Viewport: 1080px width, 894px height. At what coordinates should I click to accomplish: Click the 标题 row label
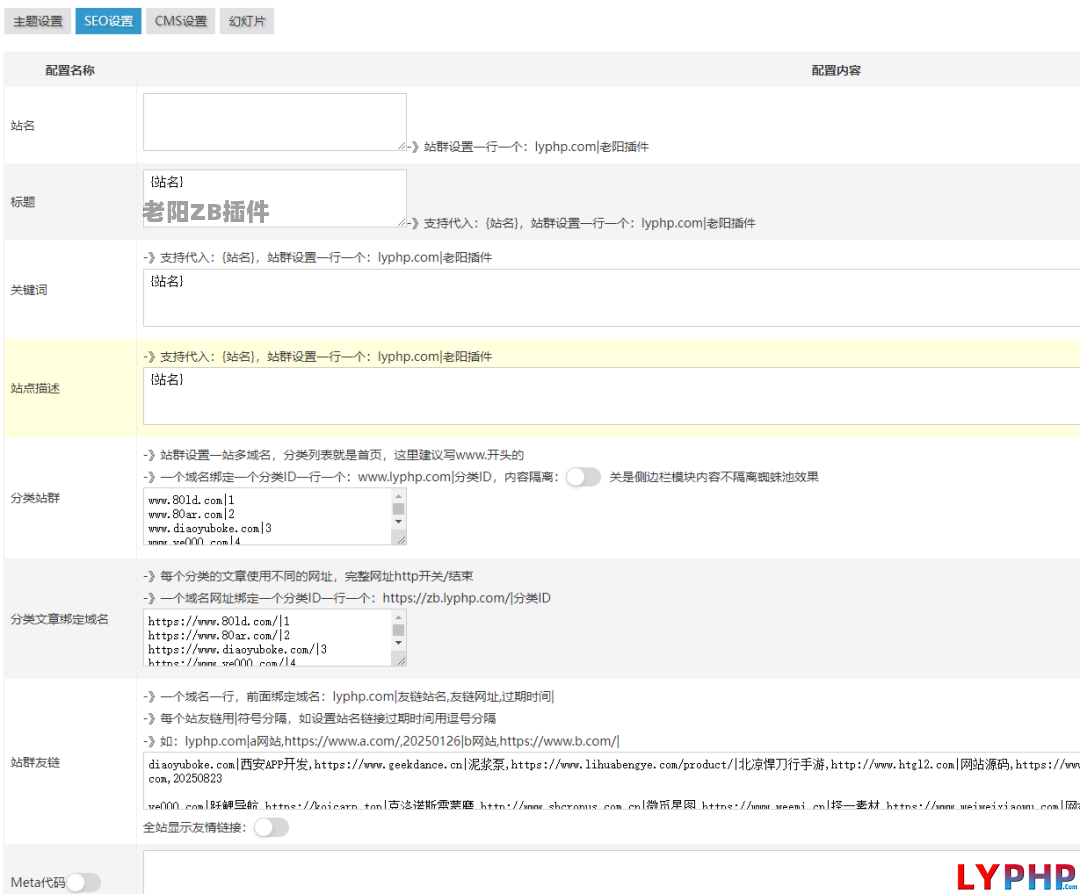tap(23, 202)
